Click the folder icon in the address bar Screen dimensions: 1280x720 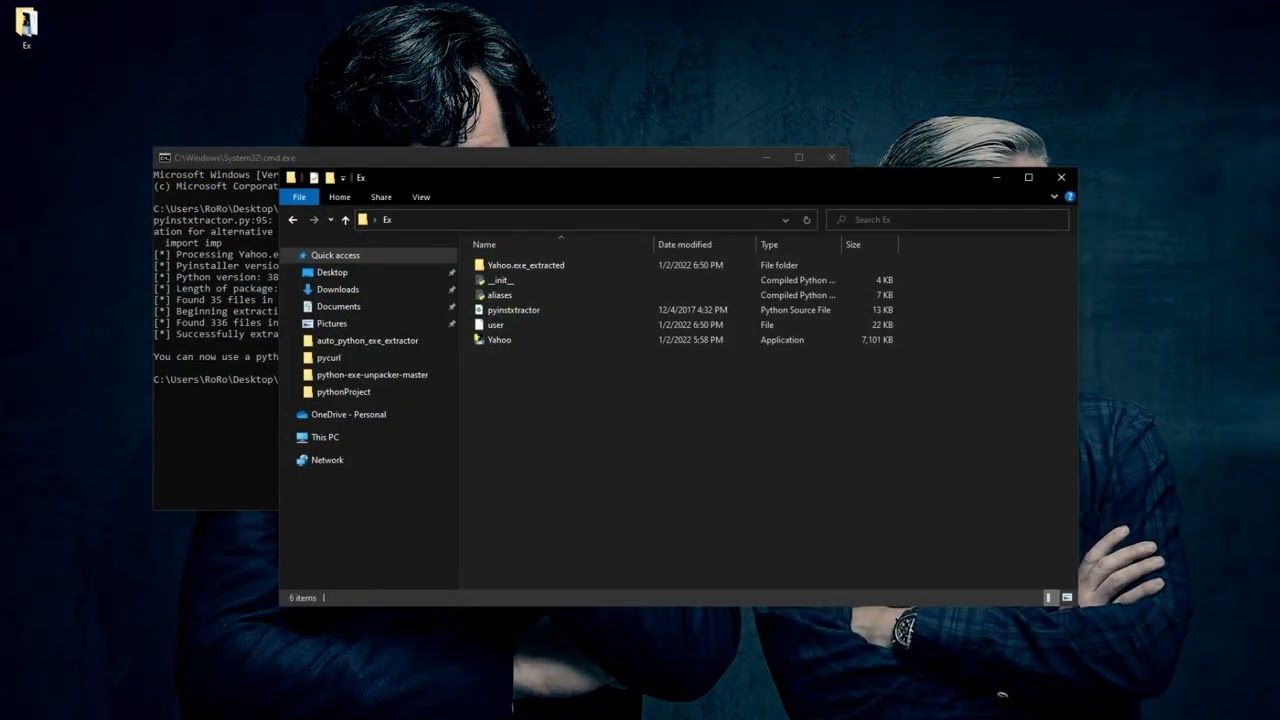tap(363, 220)
